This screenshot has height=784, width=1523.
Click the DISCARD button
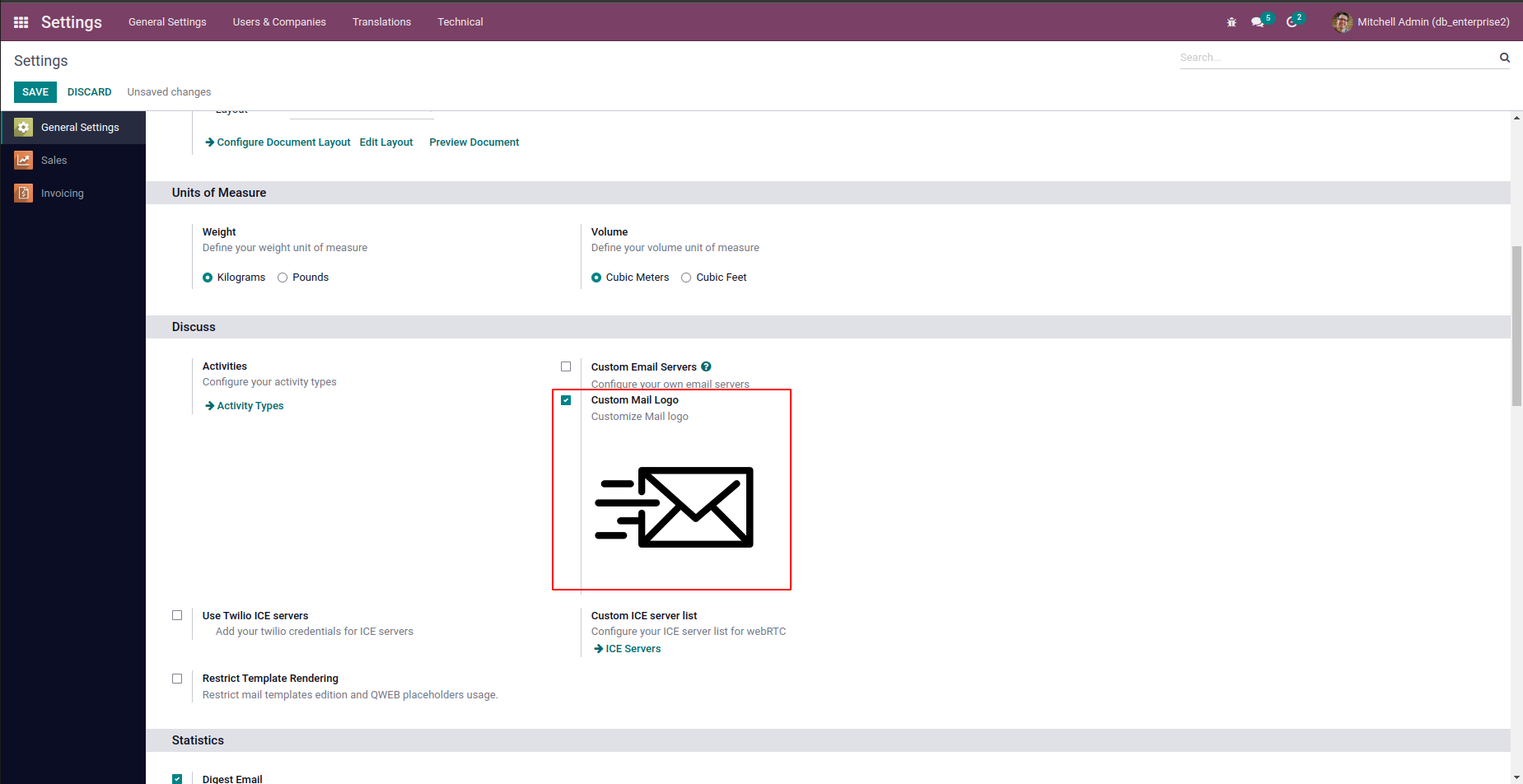[x=90, y=92]
